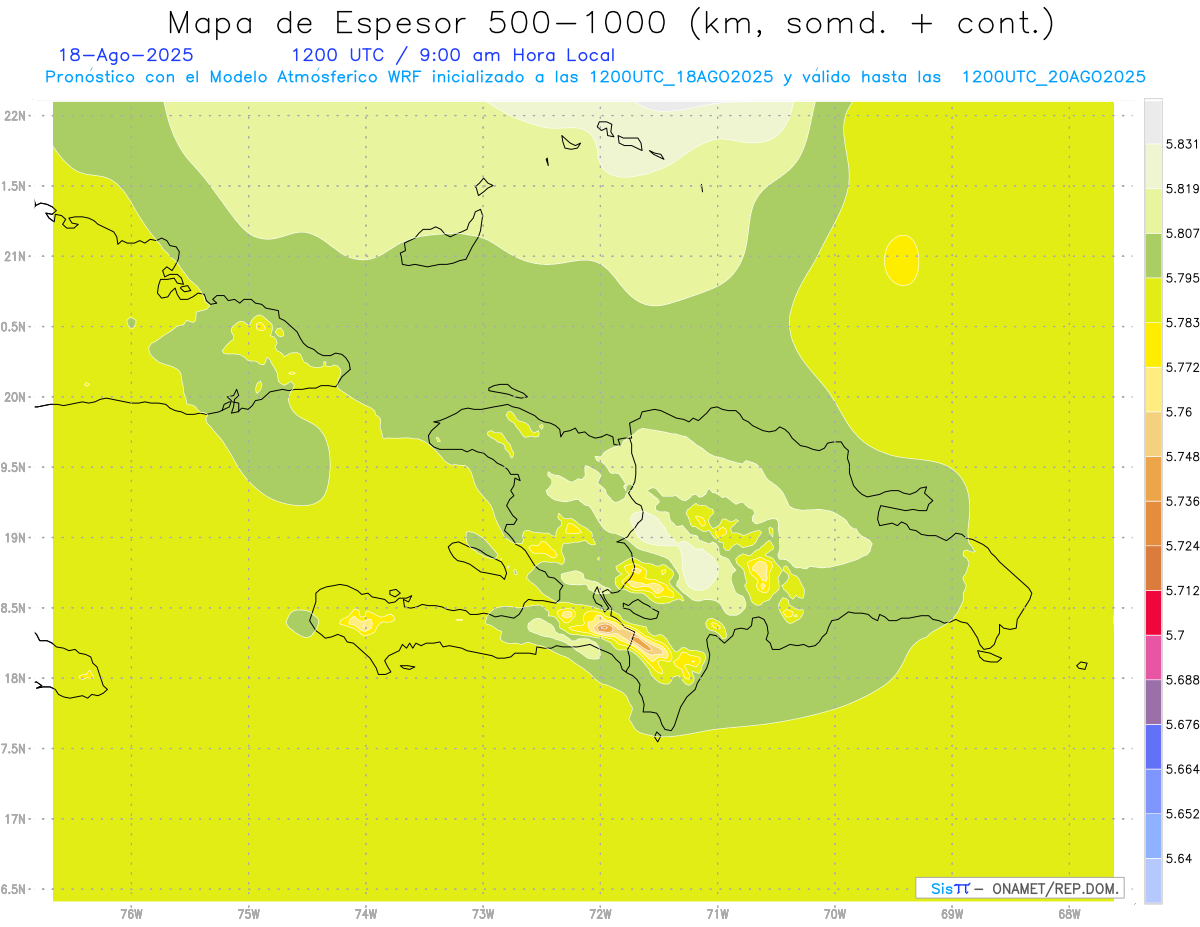Click the WRF model forecast description line
Viewport: 1200px width, 927px height.
coord(595,77)
